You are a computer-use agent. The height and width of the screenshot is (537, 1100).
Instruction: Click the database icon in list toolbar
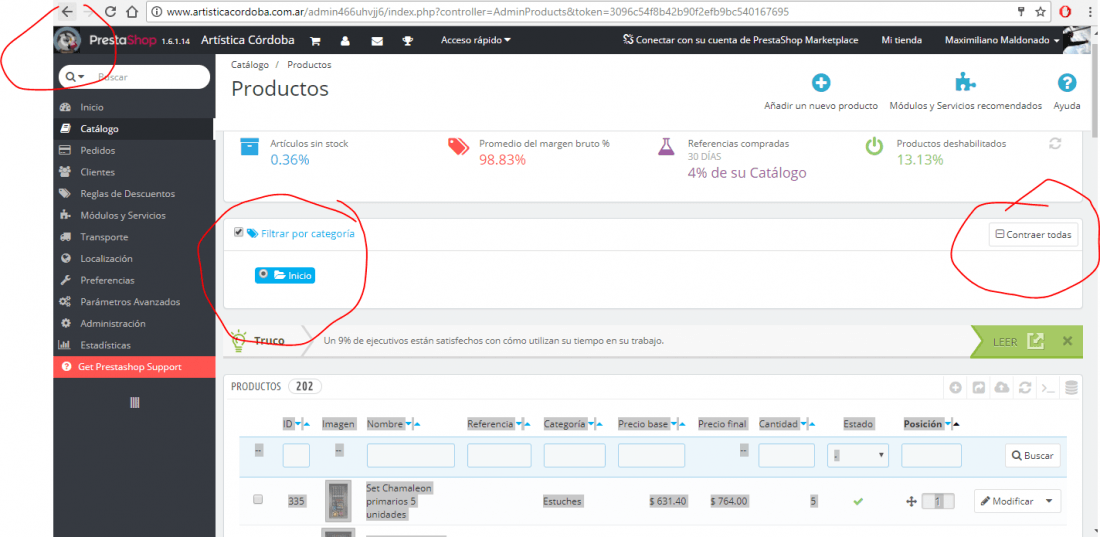1071,387
